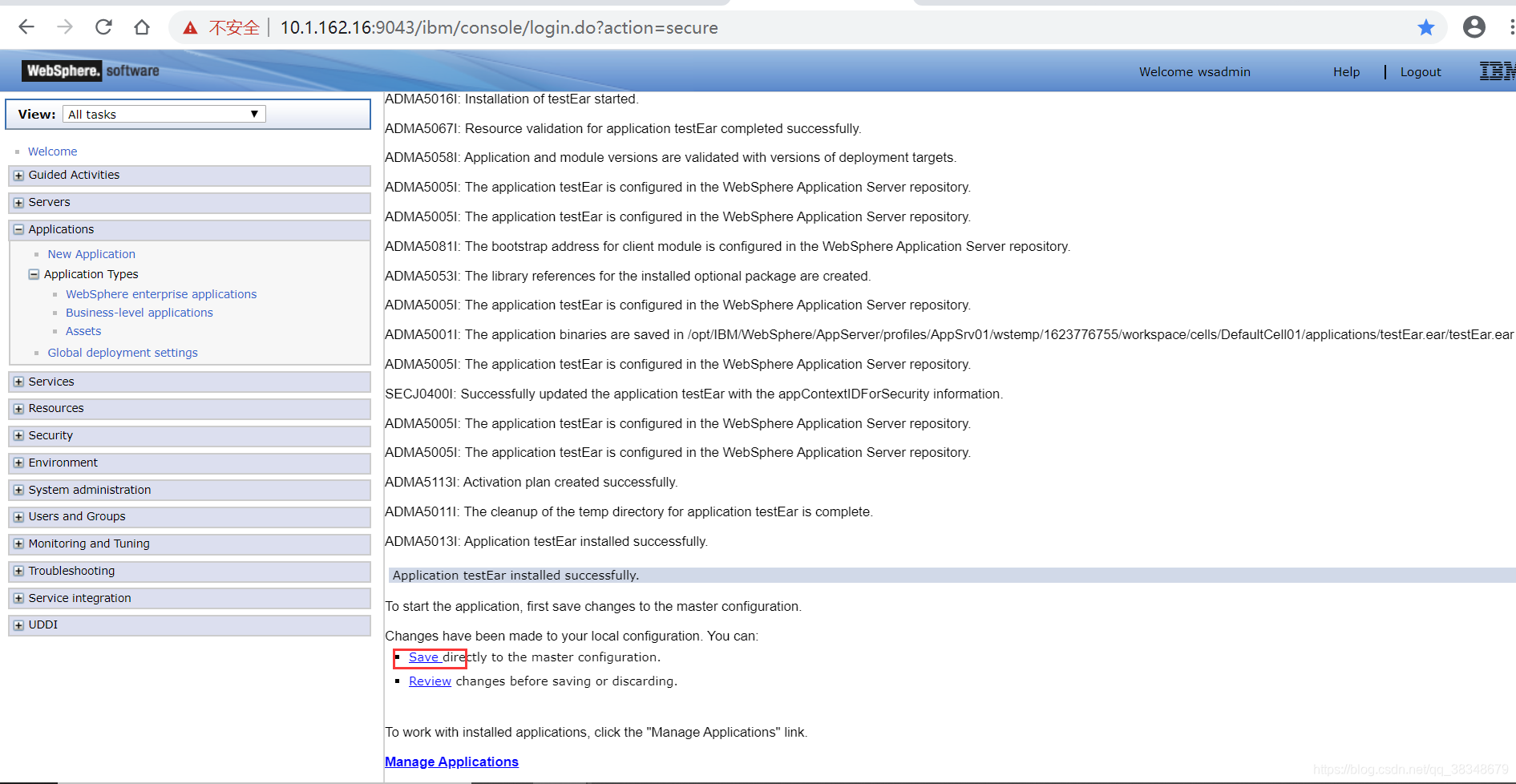Go back with the browser back arrow
This screenshot has height=784, width=1516.
pos(26,27)
